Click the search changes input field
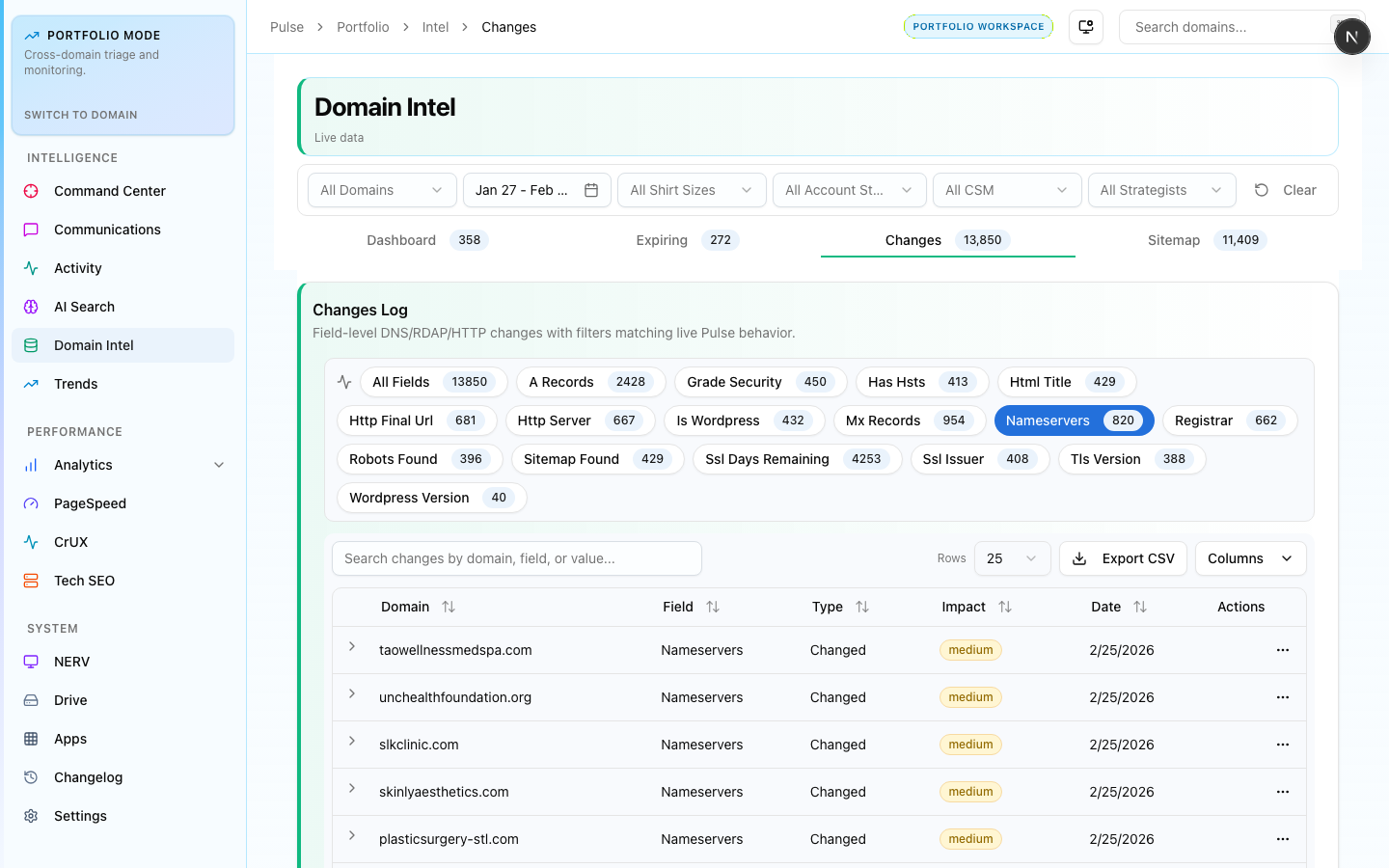Screen dimensions: 1389x868 [x=516, y=558]
